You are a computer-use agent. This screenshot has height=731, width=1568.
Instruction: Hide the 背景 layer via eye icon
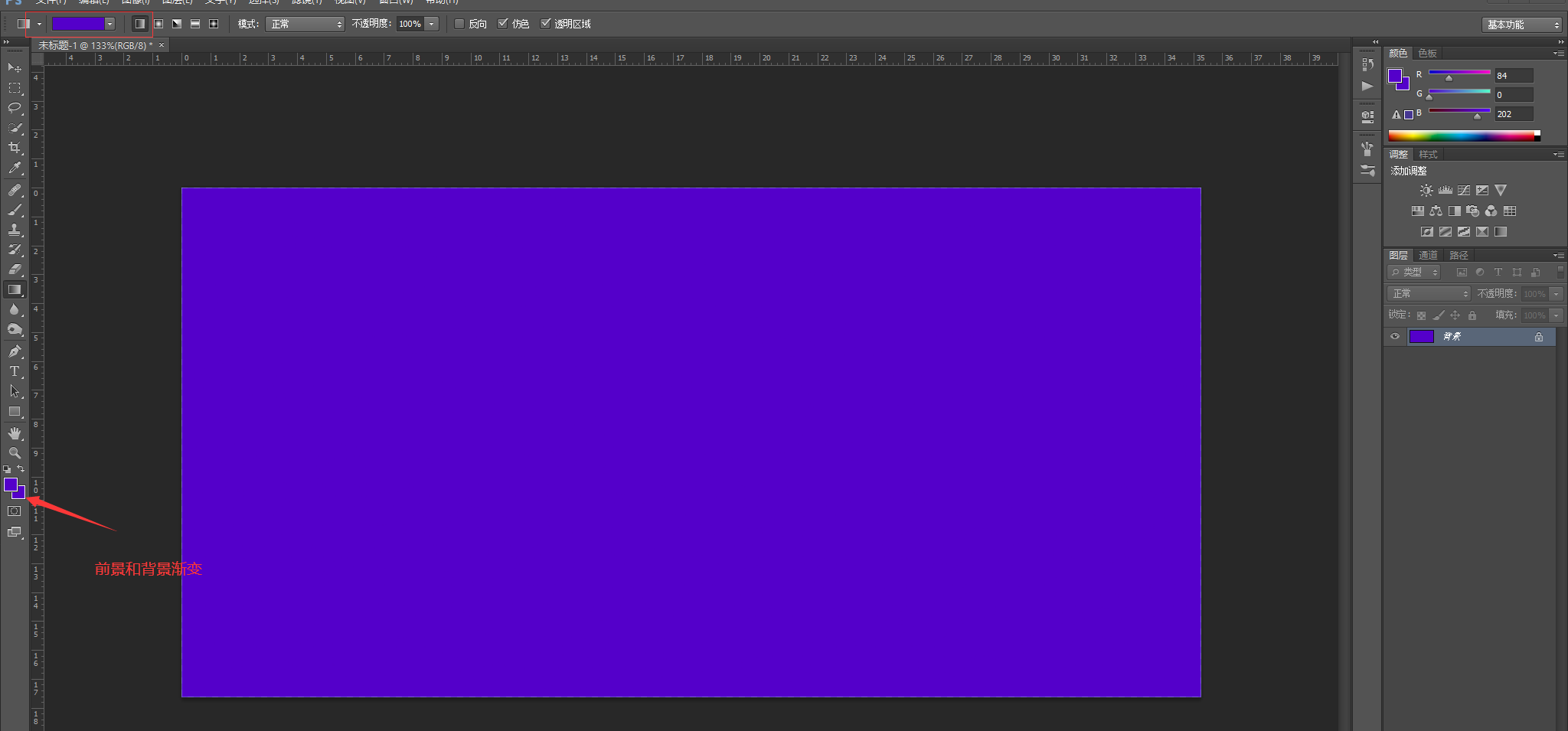click(1395, 337)
